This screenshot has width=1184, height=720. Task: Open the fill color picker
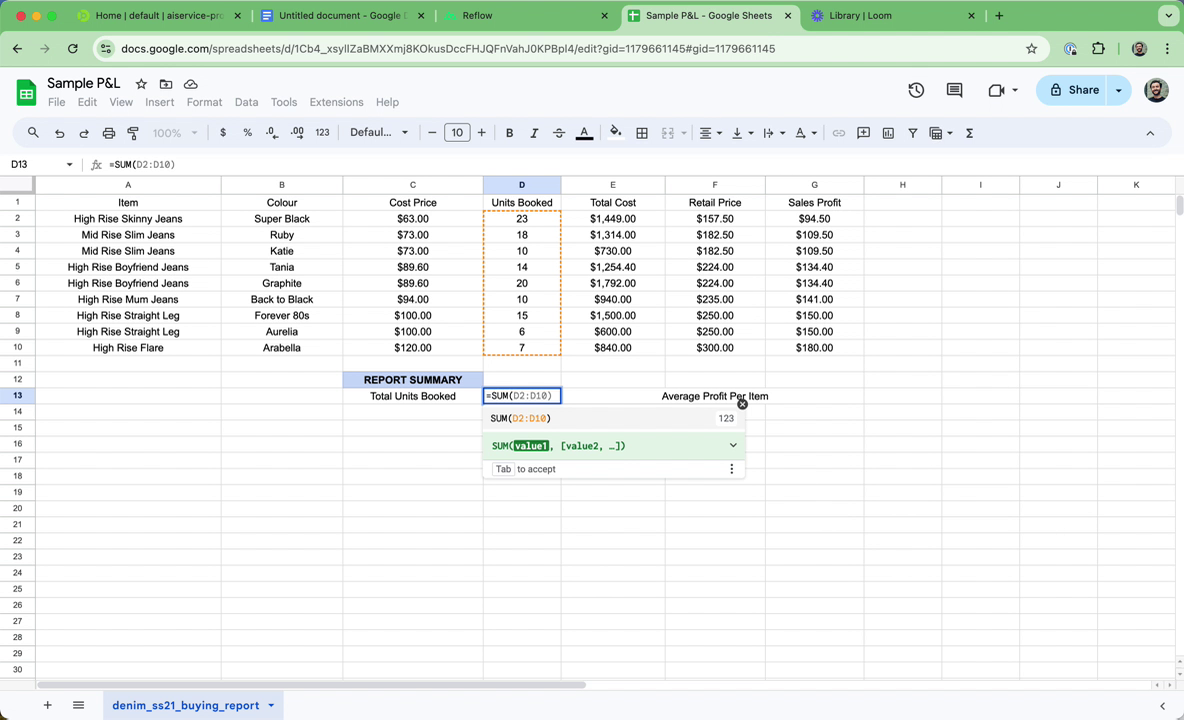(x=615, y=133)
